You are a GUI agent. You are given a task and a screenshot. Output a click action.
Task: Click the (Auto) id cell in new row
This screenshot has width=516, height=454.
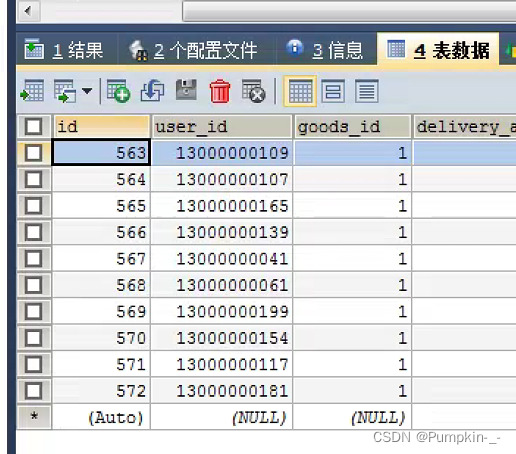(101, 417)
